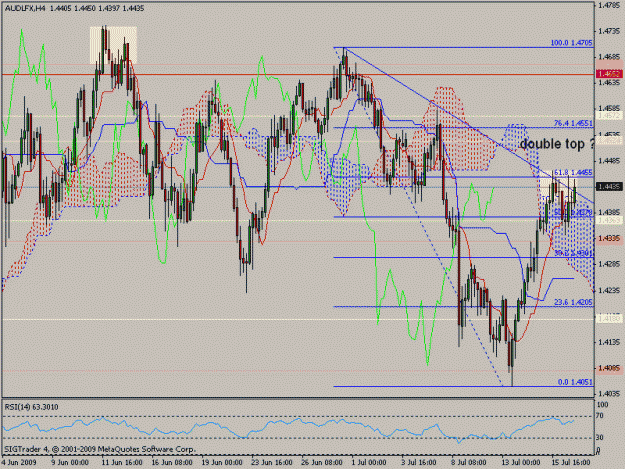Screen dimensions: 625x469
Task: Click the '11 Jun 16:00' time axis label
Action: 122,462
